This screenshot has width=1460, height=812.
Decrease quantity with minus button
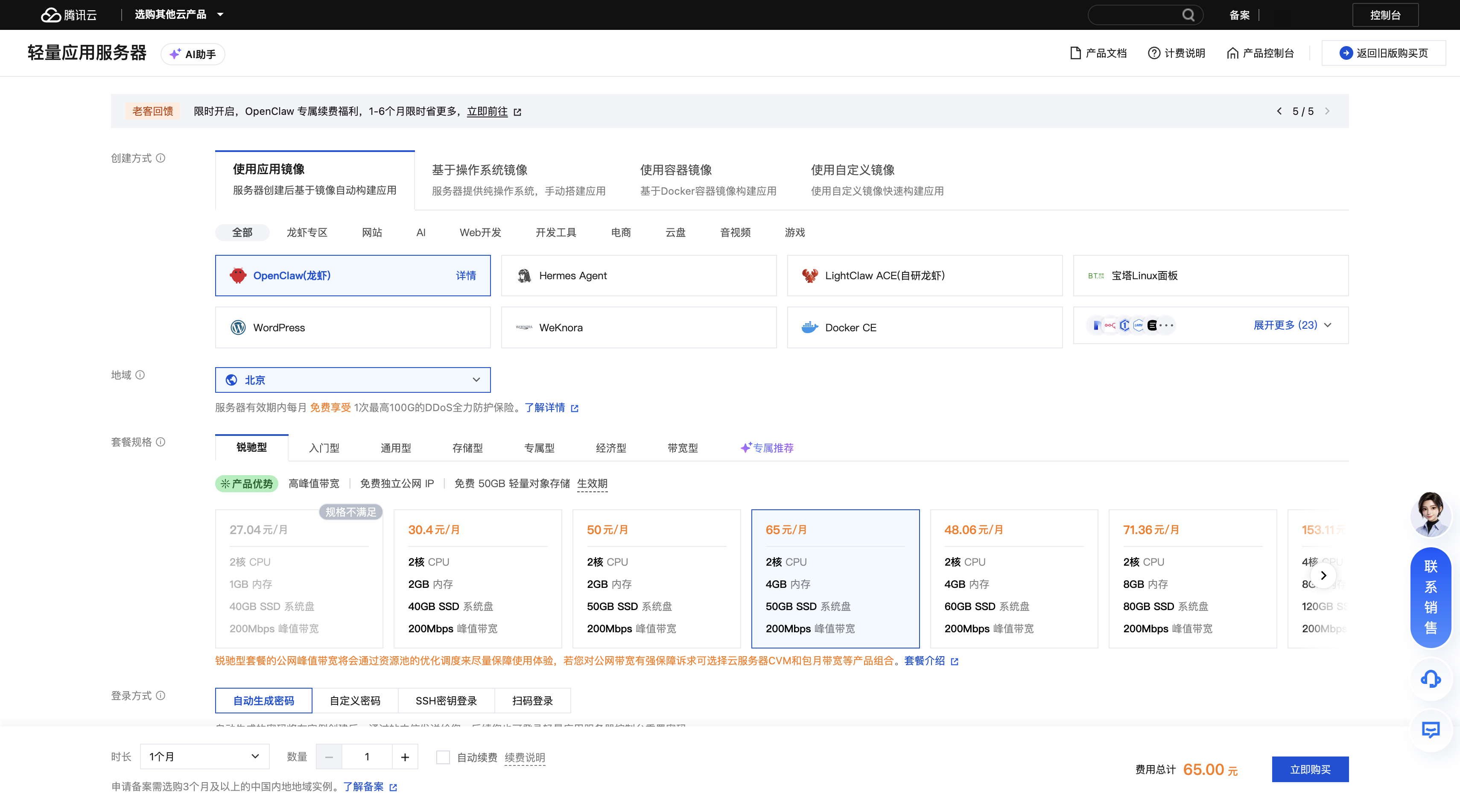tap(329, 757)
